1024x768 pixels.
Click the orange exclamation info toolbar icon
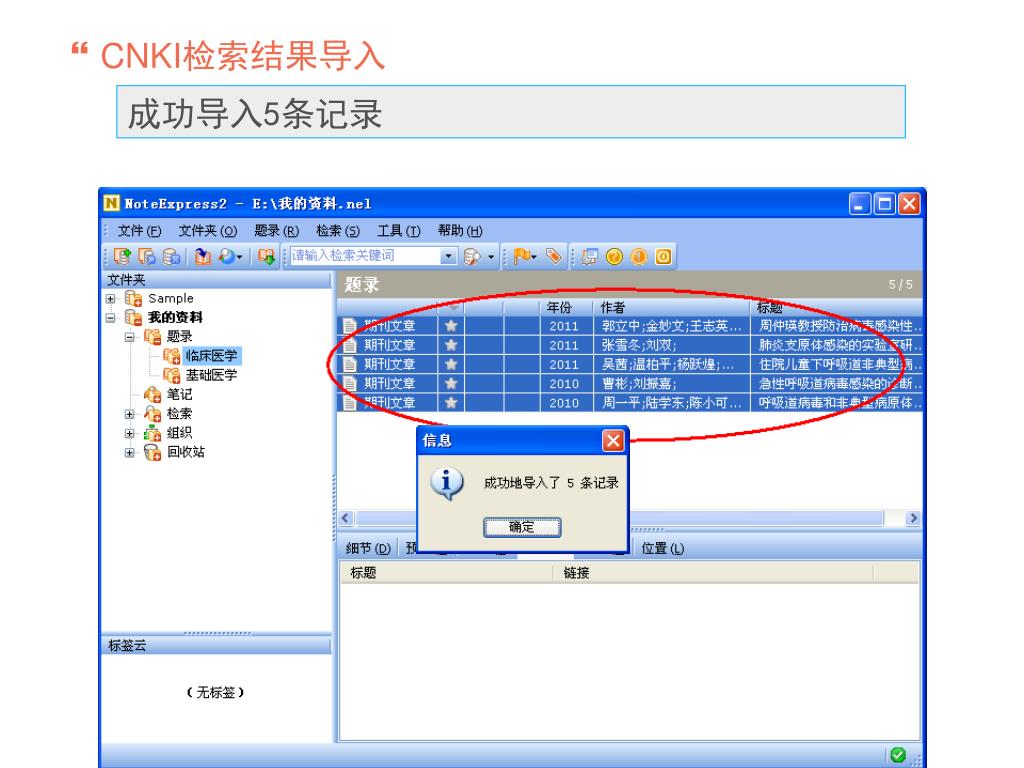pos(639,257)
